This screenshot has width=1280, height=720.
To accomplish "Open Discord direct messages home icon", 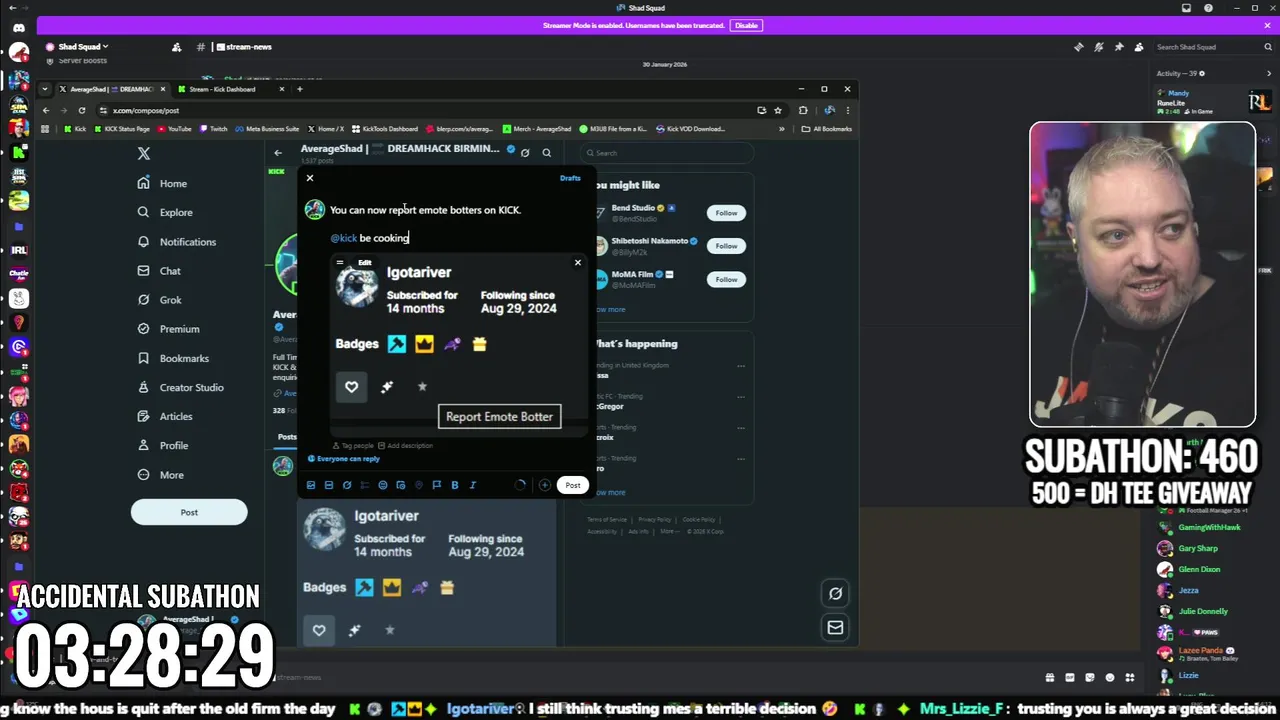I will [18, 28].
